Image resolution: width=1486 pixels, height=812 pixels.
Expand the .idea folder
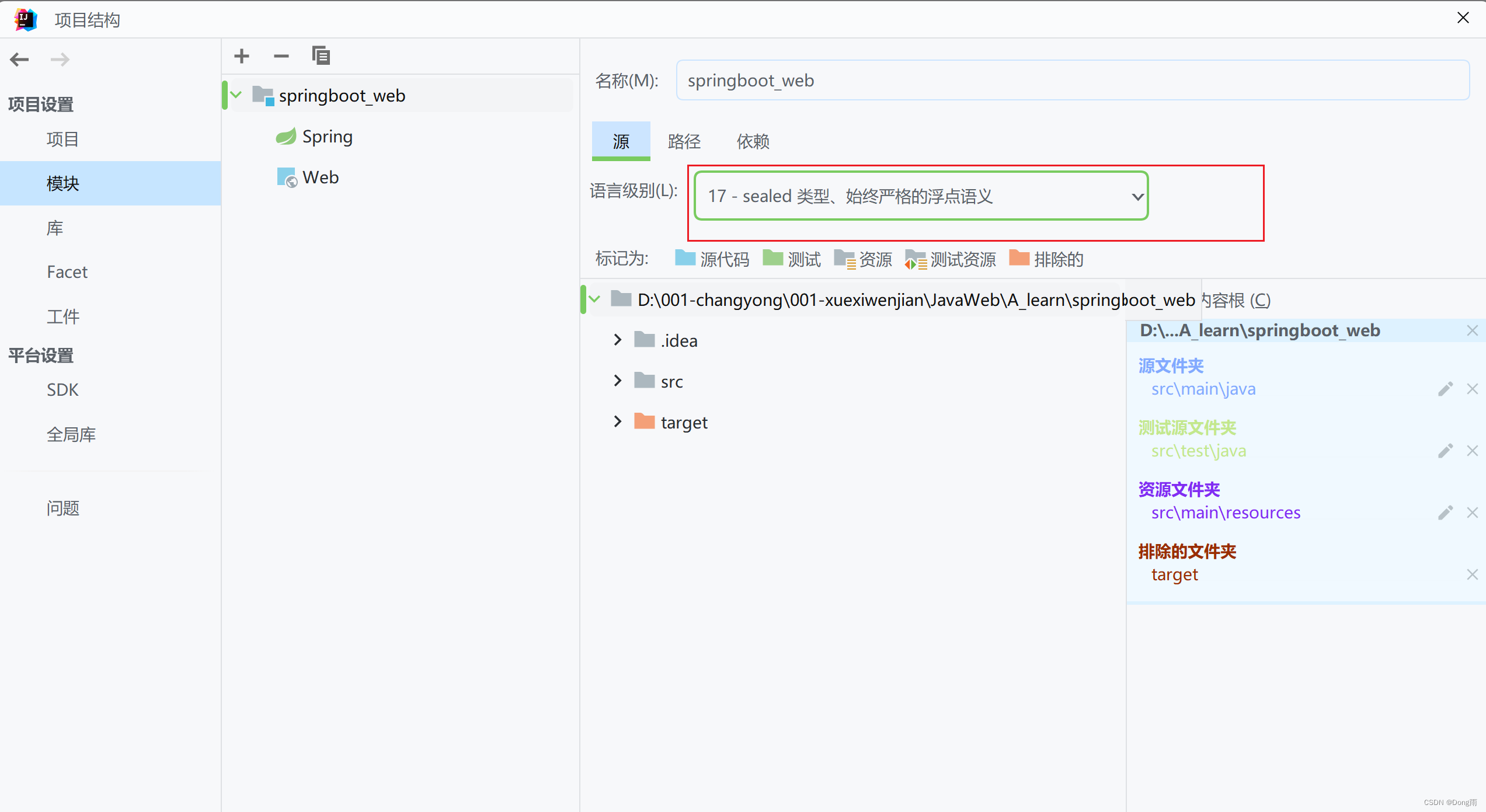618,340
